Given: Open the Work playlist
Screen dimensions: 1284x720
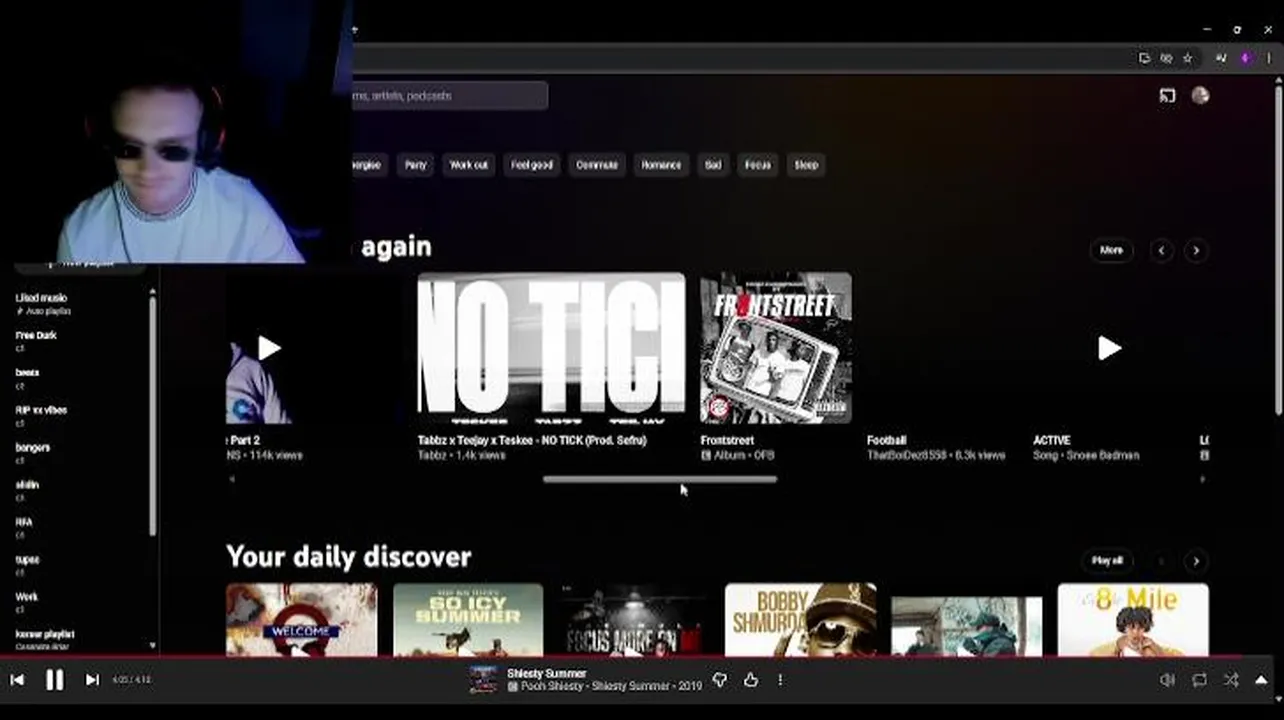Looking at the screenshot, I should 80,602.
